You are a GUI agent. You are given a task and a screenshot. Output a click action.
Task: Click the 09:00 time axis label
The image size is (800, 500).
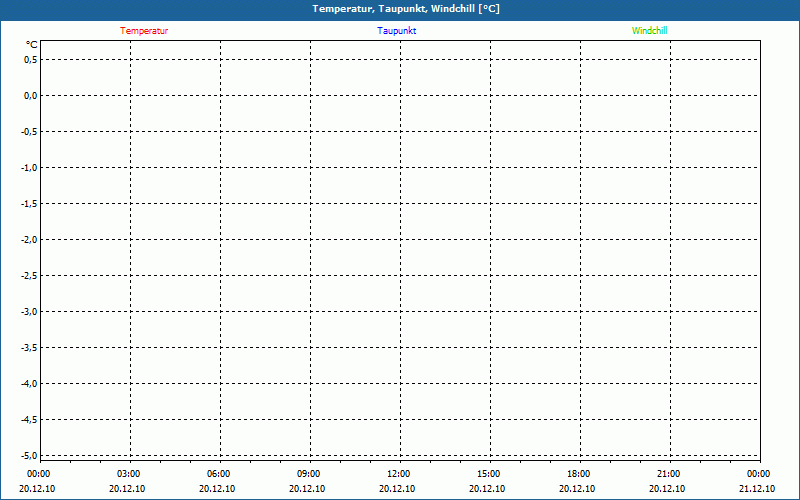click(309, 474)
